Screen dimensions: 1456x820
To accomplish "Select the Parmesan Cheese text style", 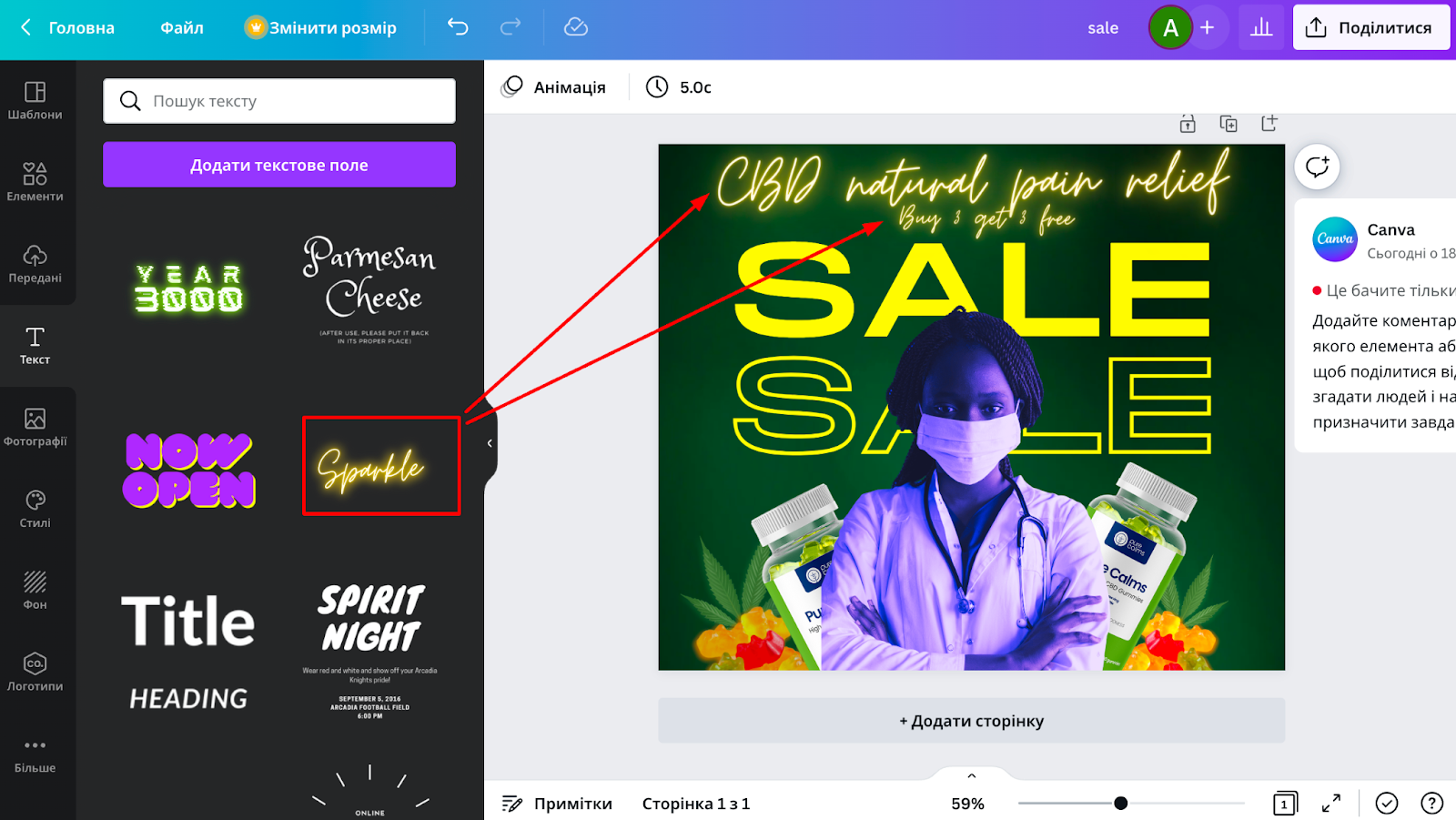I will tap(369, 289).
